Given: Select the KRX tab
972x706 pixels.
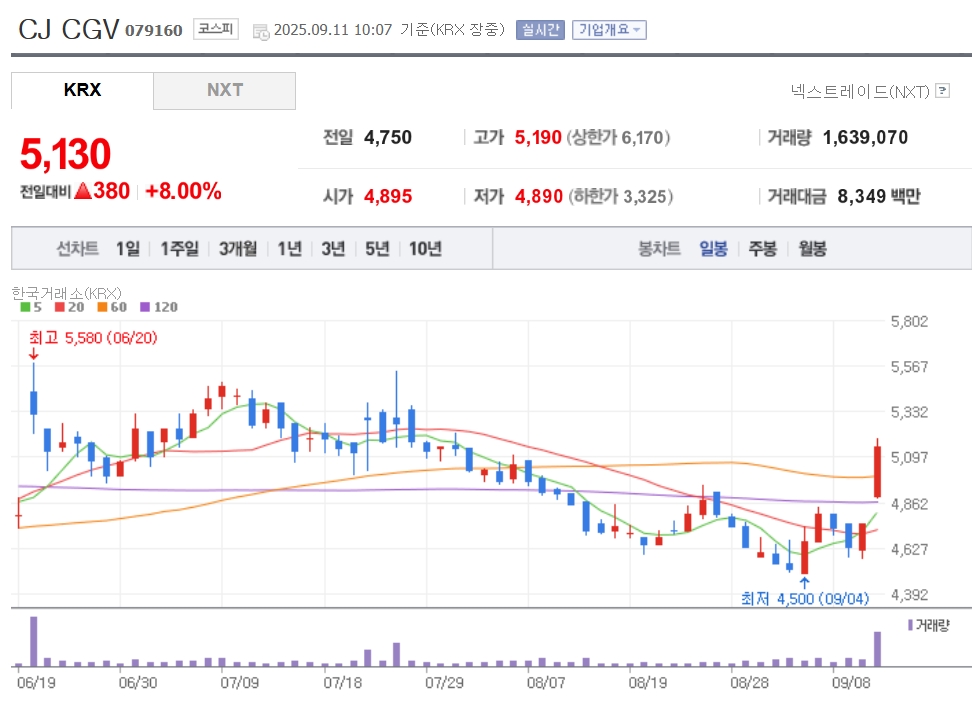Looking at the screenshot, I should pos(82,90).
